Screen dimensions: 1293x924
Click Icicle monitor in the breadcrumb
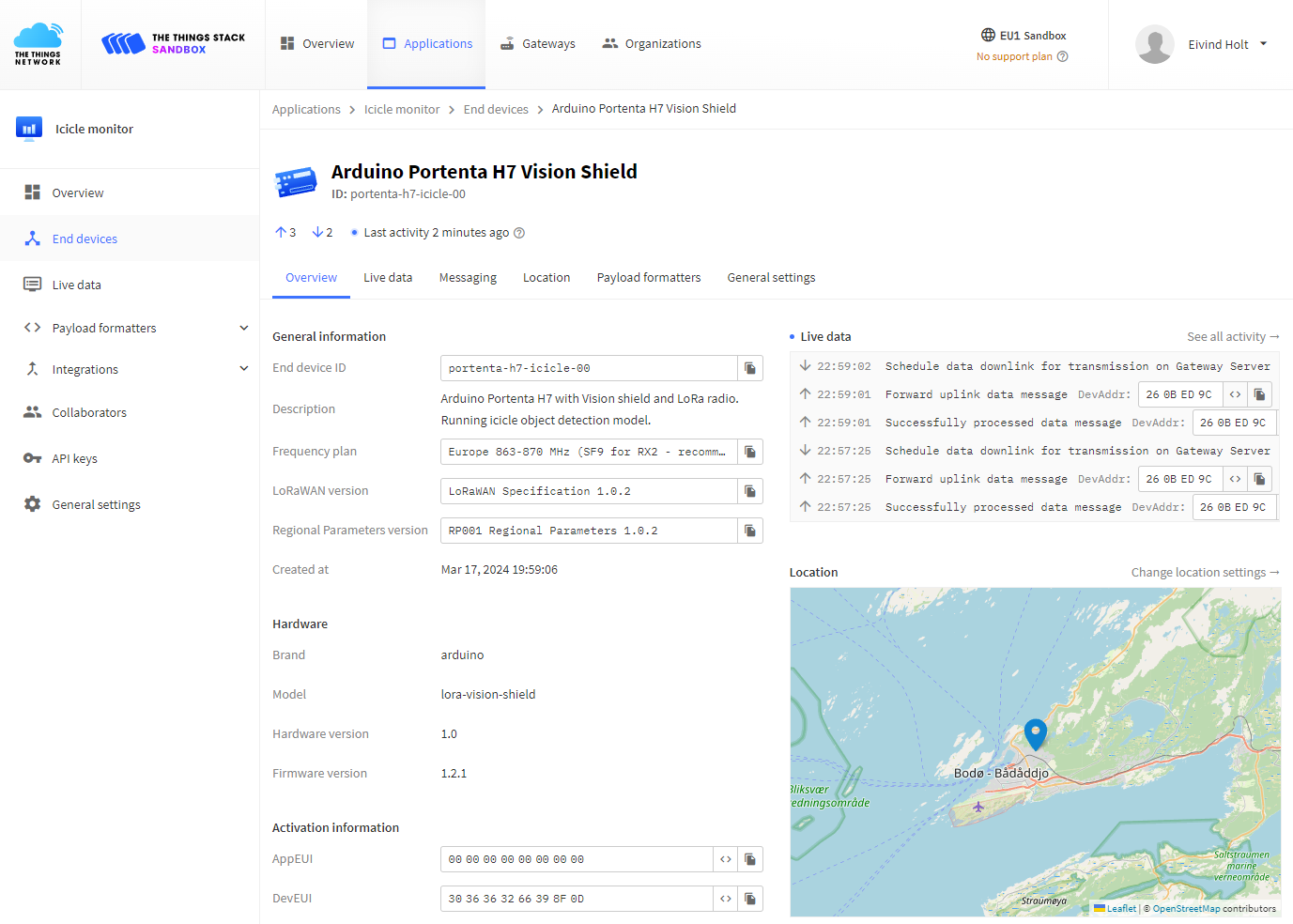coord(401,109)
